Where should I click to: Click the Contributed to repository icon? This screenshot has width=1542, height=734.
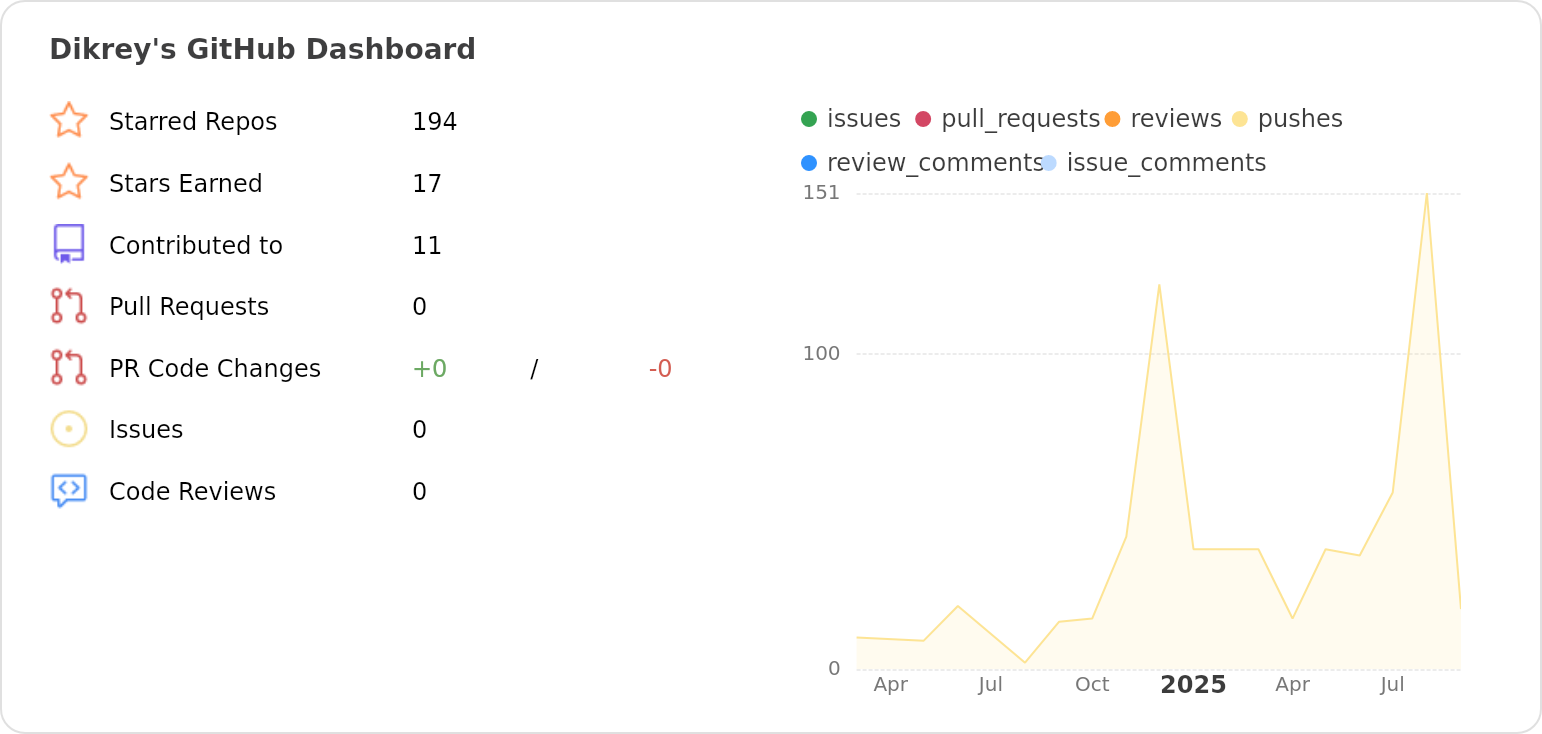[x=69, y=244]
